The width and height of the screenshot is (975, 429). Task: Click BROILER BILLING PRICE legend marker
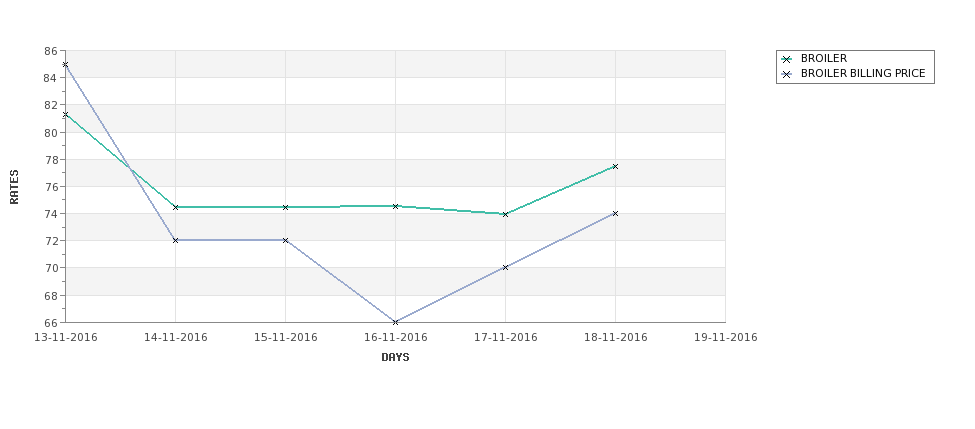click(787, 74)
